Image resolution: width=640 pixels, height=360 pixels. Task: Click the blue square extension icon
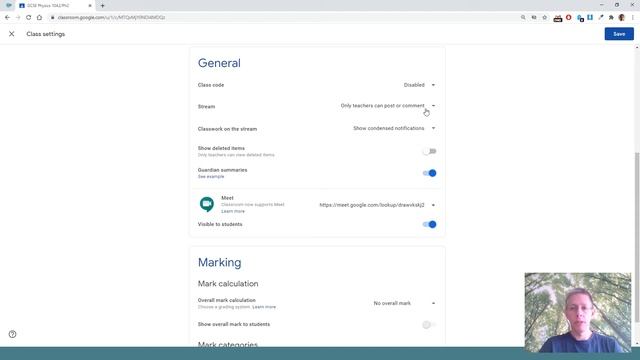[590, 18]
